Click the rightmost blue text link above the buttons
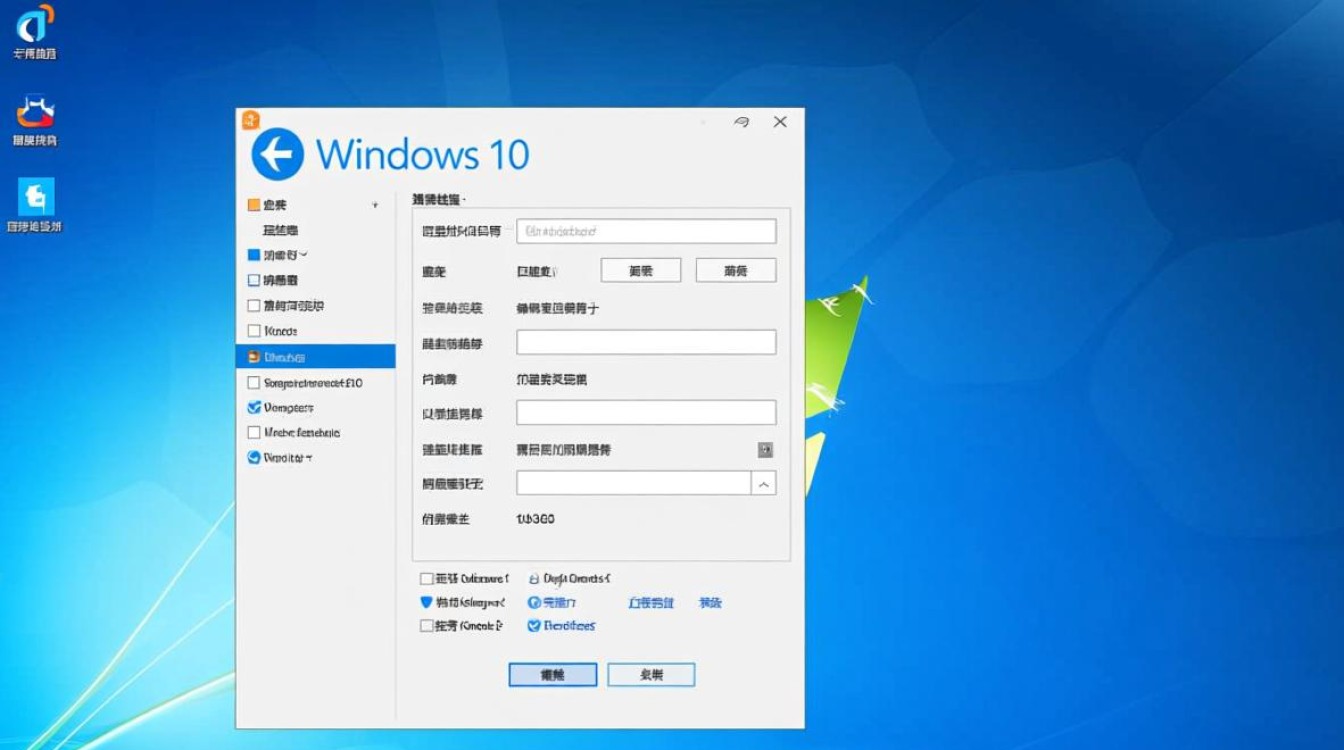Screen dimensions: 1344x750 710,602
